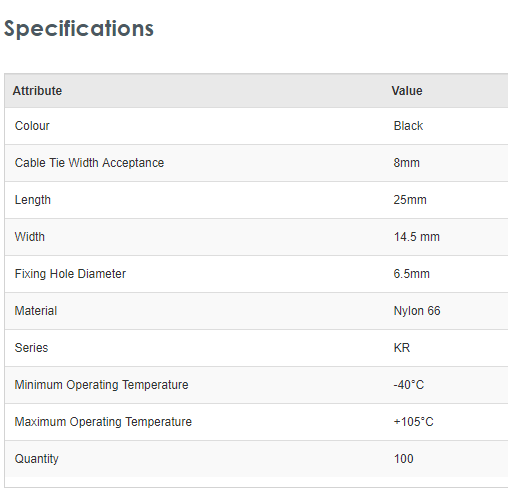Viewport: 508px width, 496px height.
Task: Click the -40°C temperature value
Action: pyautogui.click(x=409, y=385)
